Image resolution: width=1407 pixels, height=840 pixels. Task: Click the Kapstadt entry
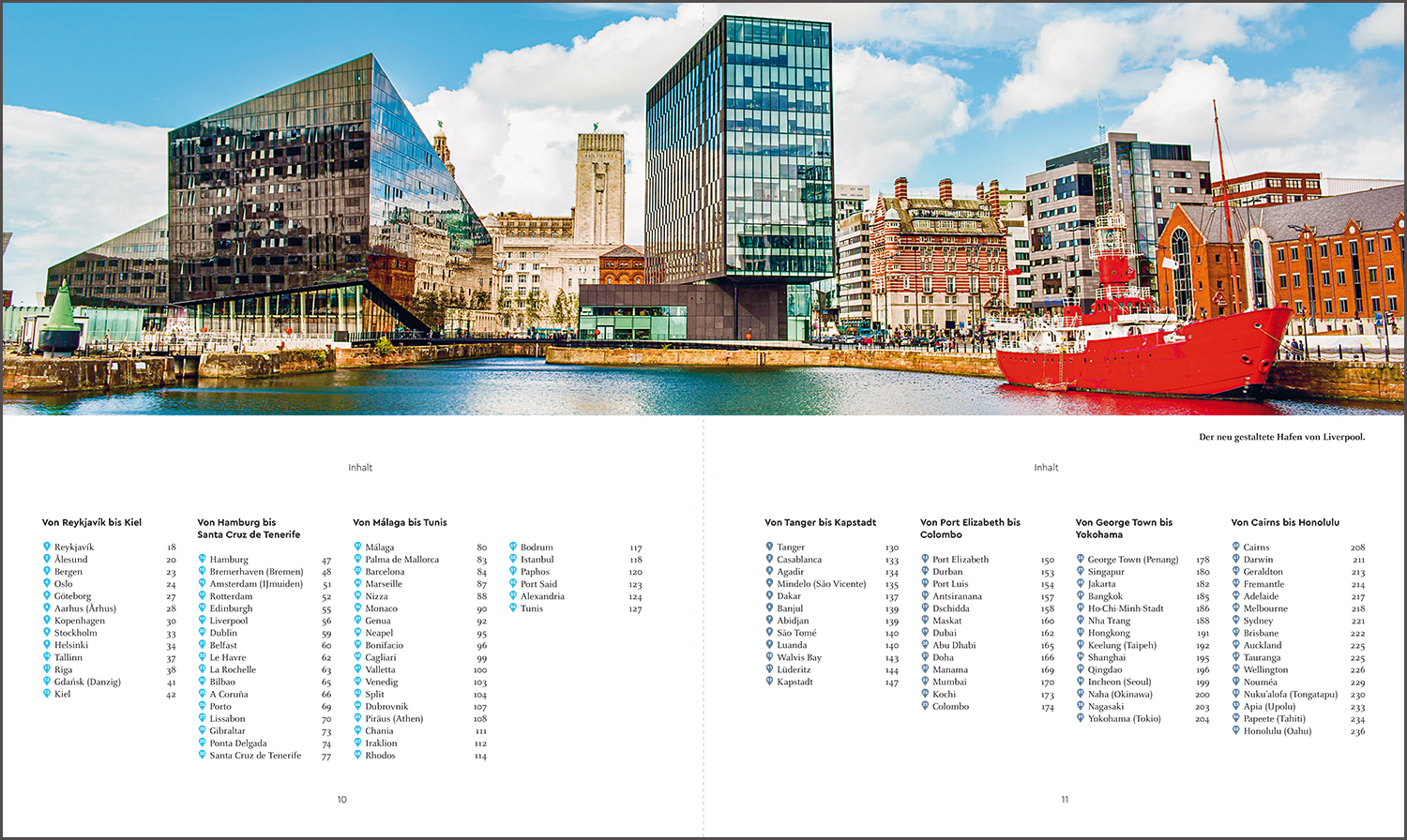tap(794, 682)
